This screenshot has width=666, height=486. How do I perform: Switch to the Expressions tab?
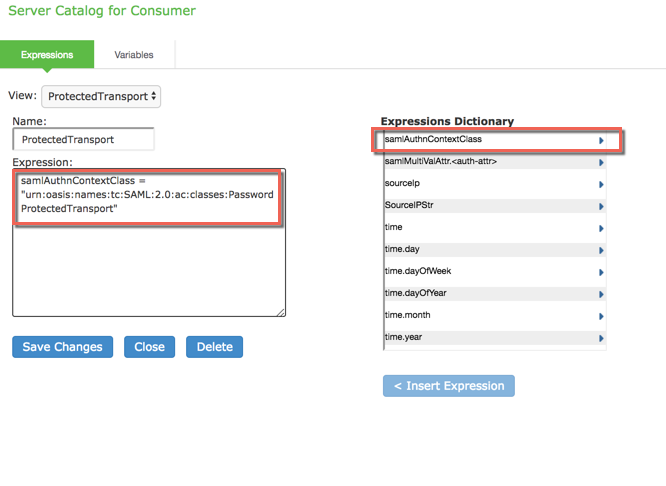pyautogui.click(x=47, y=55)
